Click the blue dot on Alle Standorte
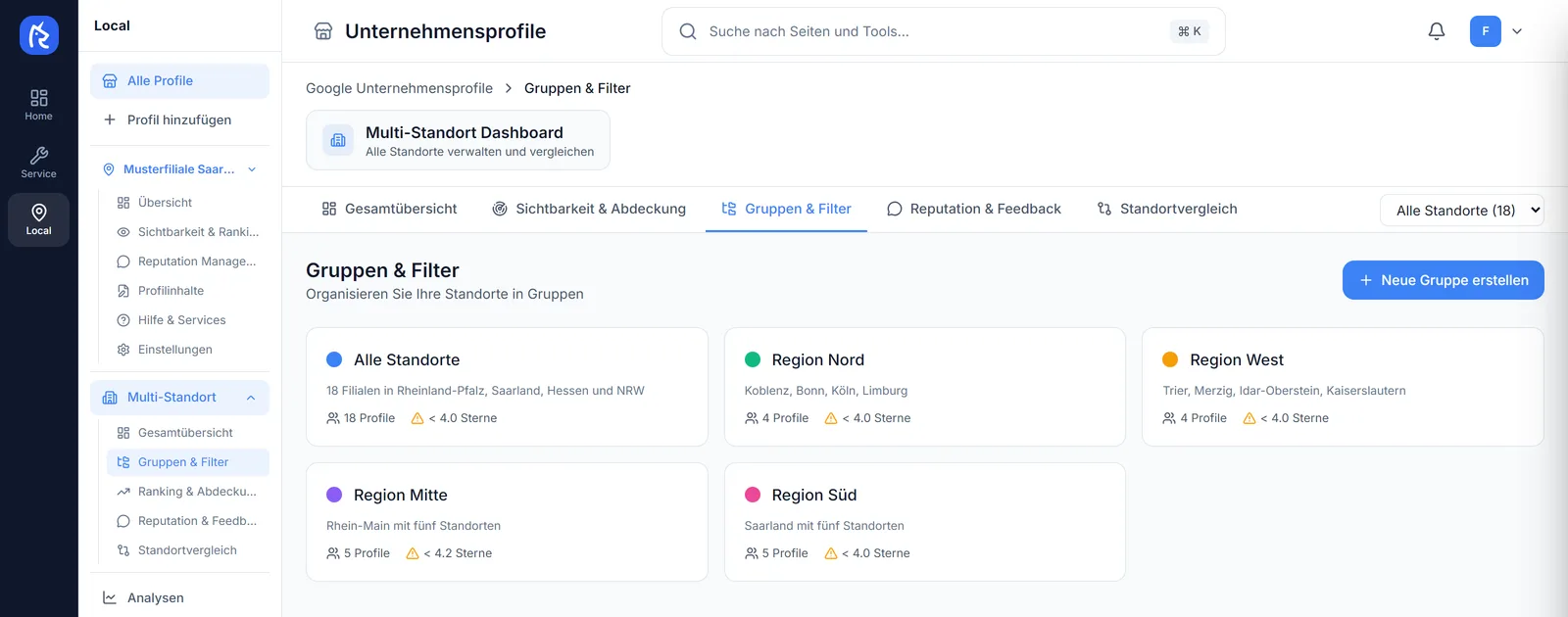The height and width of the screenshot is (617, 1568). pyautogui.click(x=334, y=359)
